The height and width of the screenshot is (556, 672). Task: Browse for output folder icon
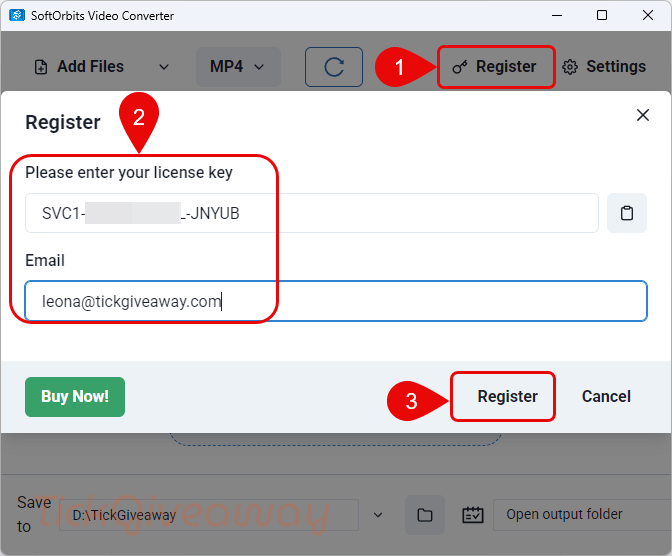[x=425, y=515]
